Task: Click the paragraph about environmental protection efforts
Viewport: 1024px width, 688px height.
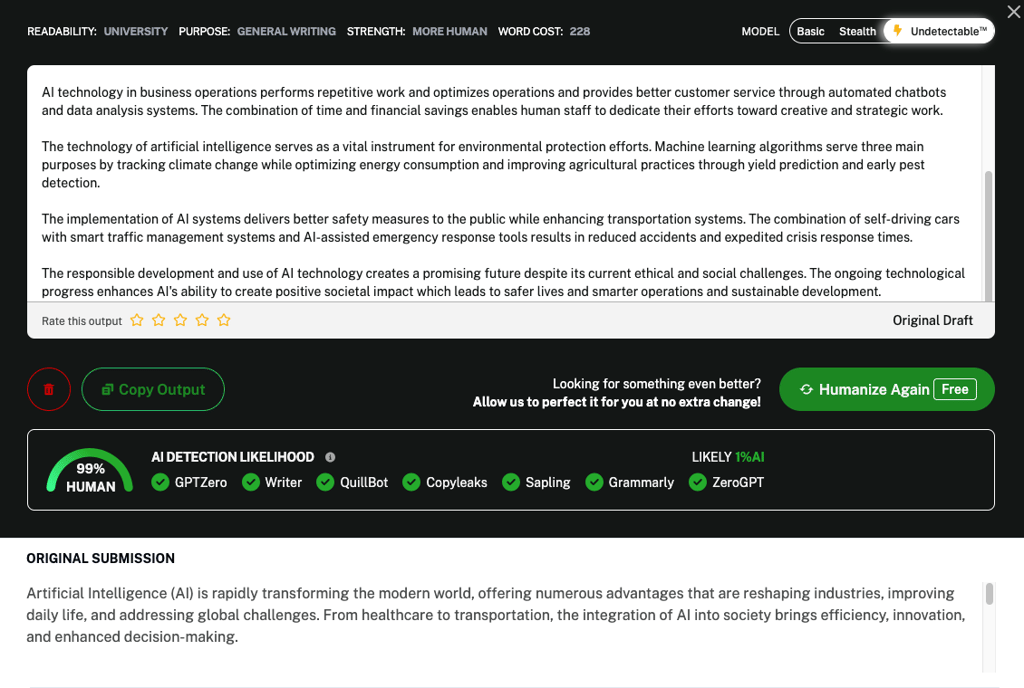Action: [483, 164]
